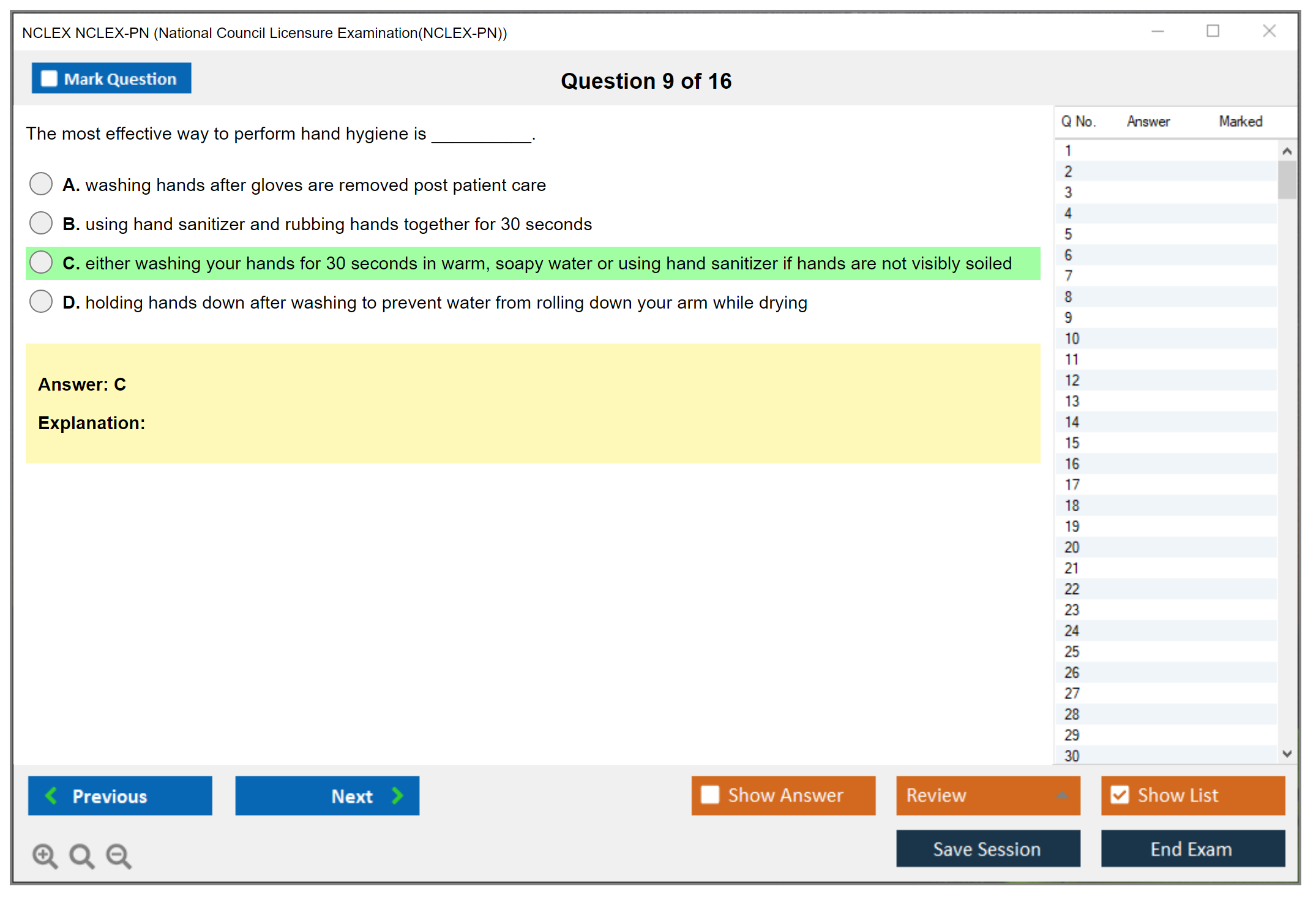Click the End Exam button

click(x=1192, y=849)
